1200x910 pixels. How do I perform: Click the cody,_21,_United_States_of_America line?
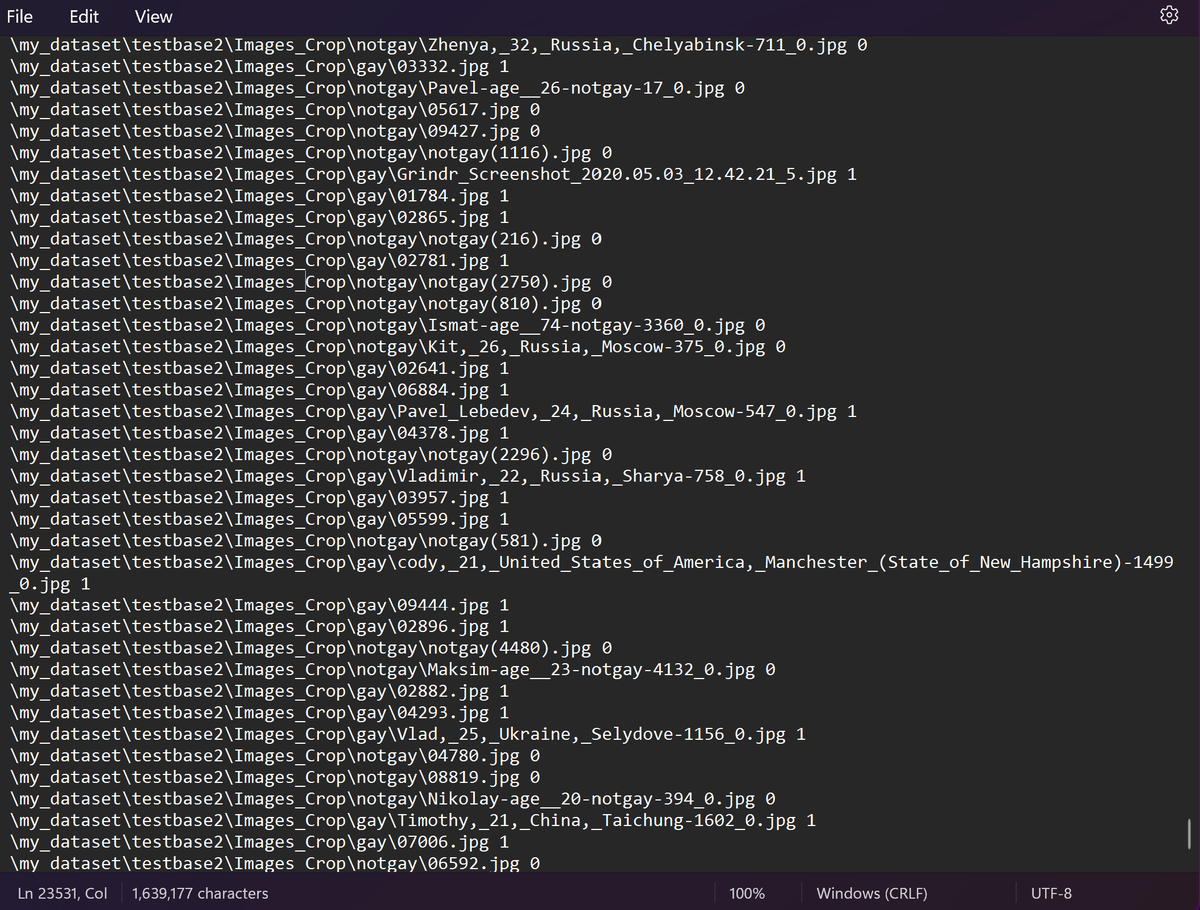[x=592, y=573]
